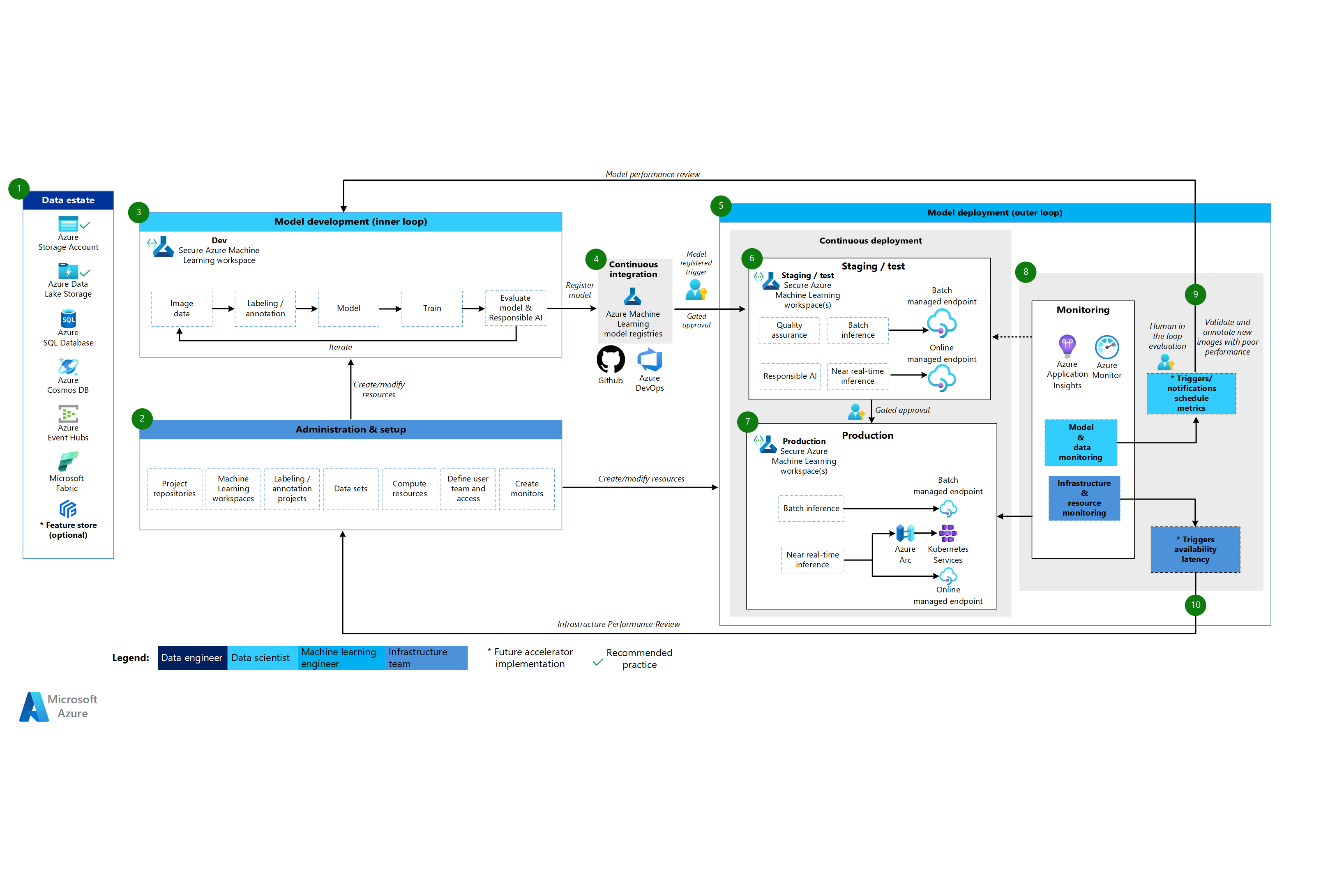
Task: Click the Azure DevOps icon
Action: pos(650,360)
